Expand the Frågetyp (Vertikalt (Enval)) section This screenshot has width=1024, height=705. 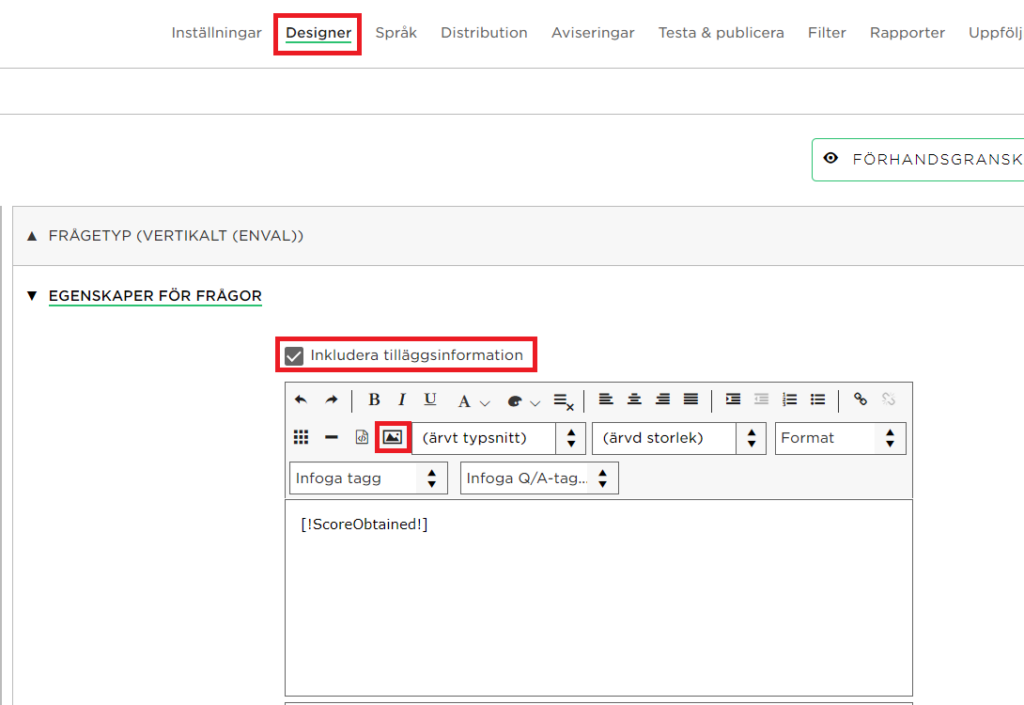(x=176, y=236)
